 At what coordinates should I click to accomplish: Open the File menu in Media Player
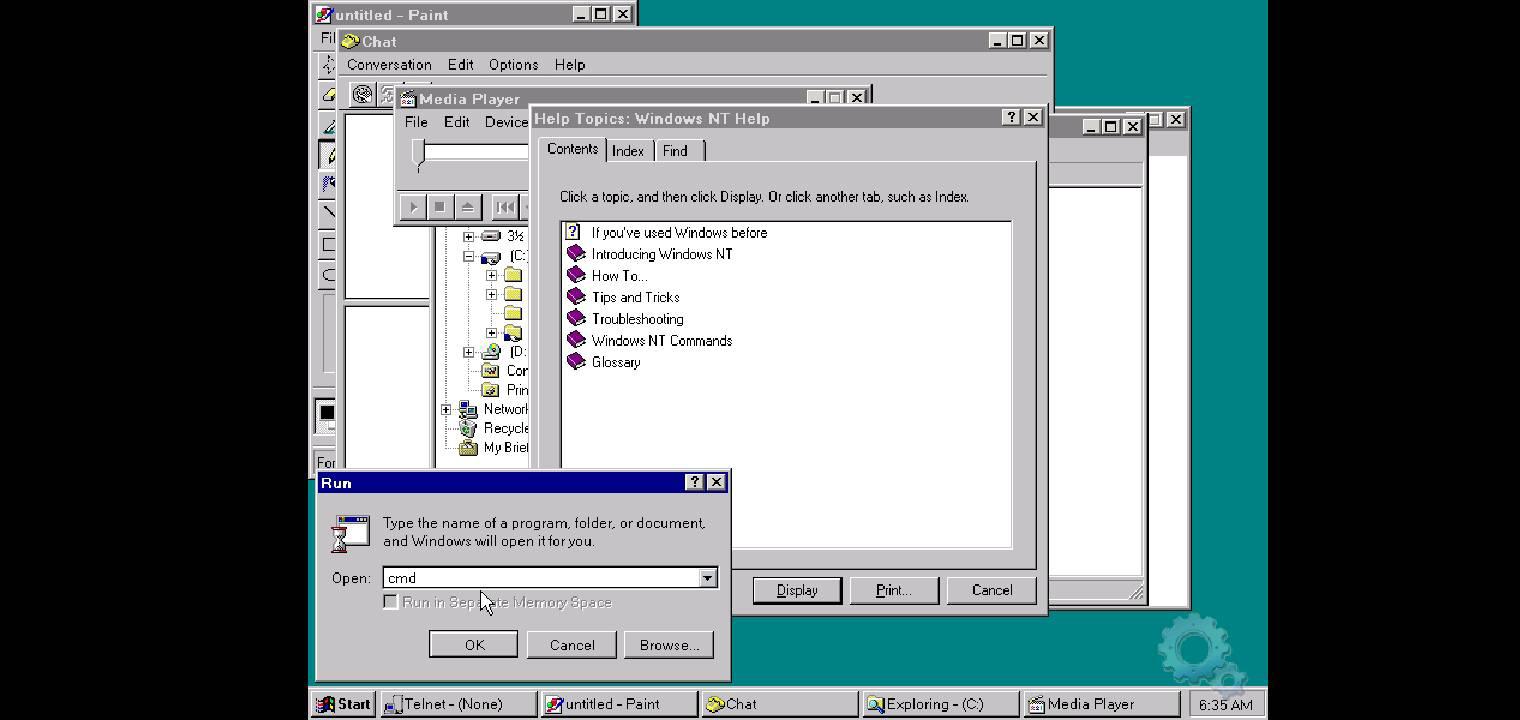[416, 122]
